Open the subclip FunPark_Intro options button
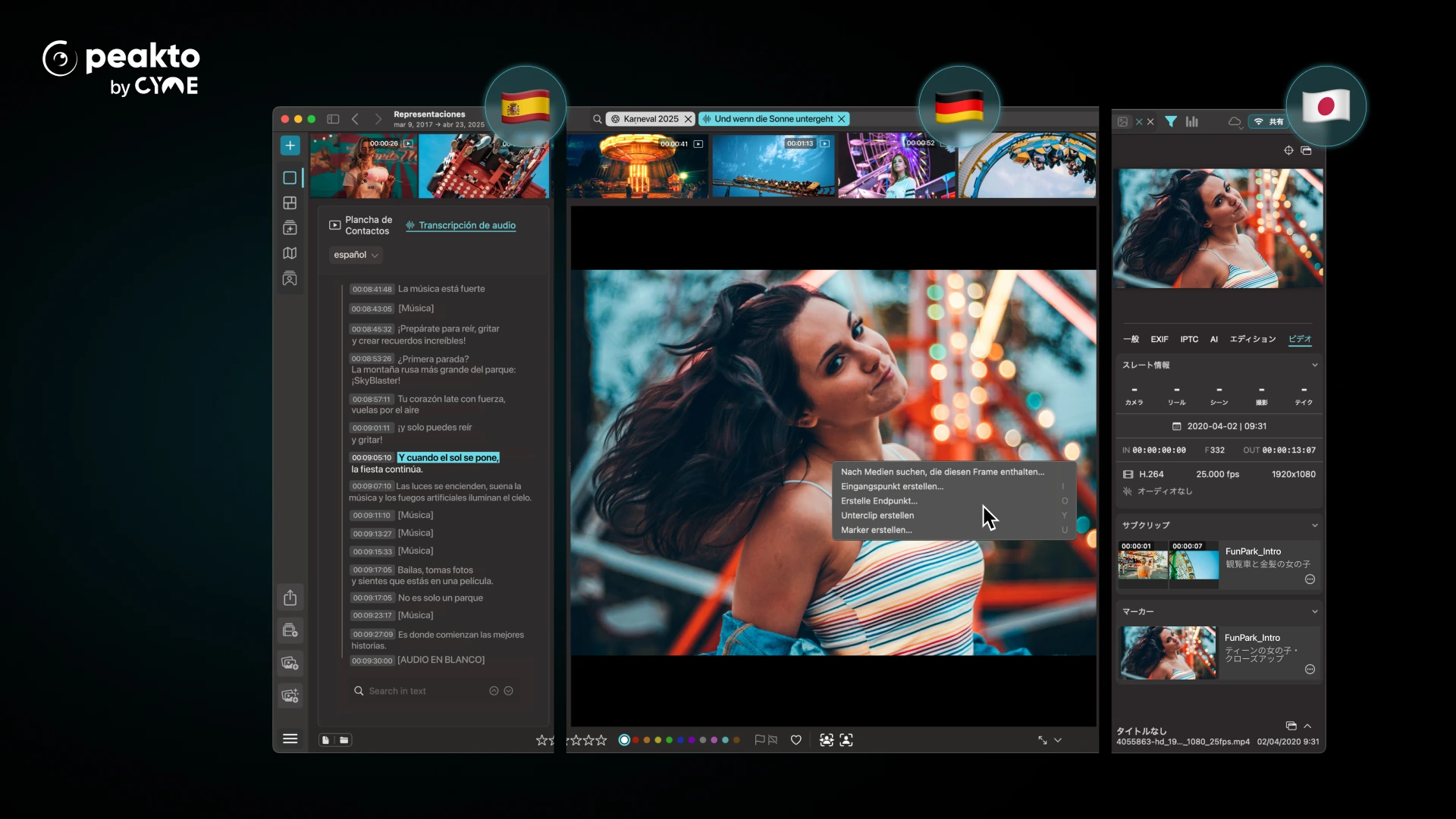Viewport: 1456px width, 819px height. 1310,579
